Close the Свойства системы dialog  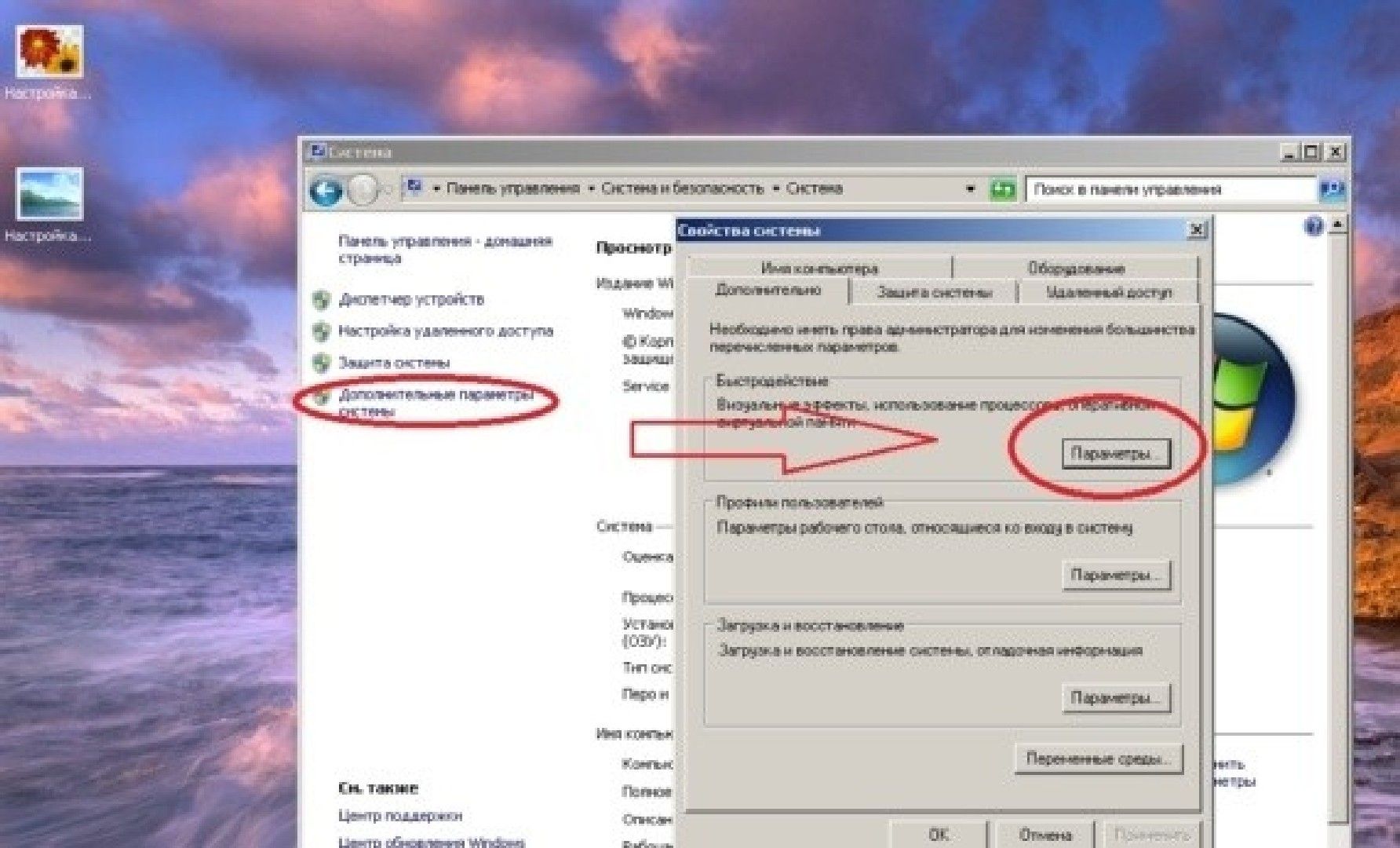pyautogui.click(x=1196, y=230)
